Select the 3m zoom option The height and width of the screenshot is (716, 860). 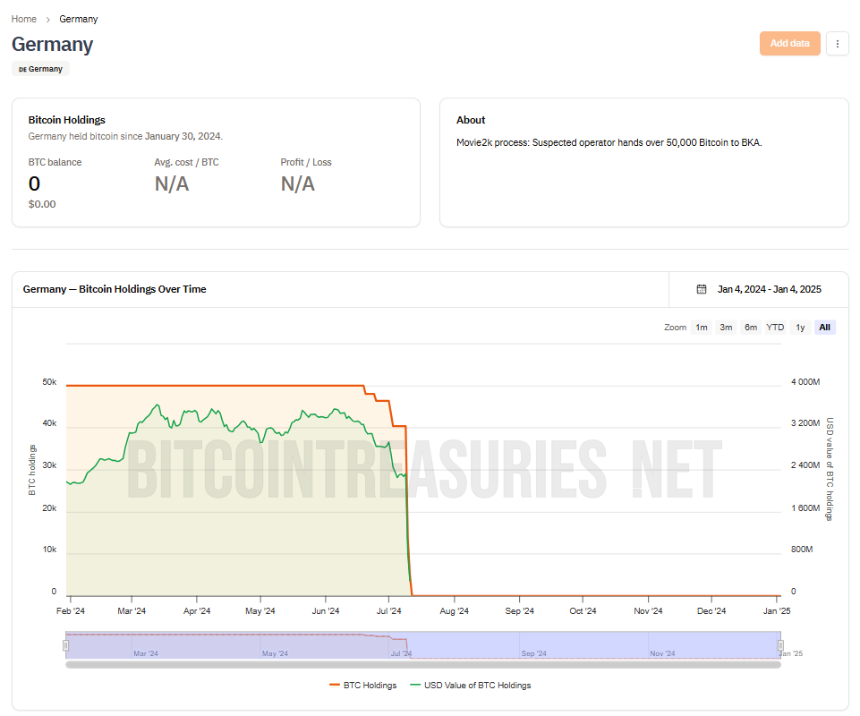[x=726, y=328]
